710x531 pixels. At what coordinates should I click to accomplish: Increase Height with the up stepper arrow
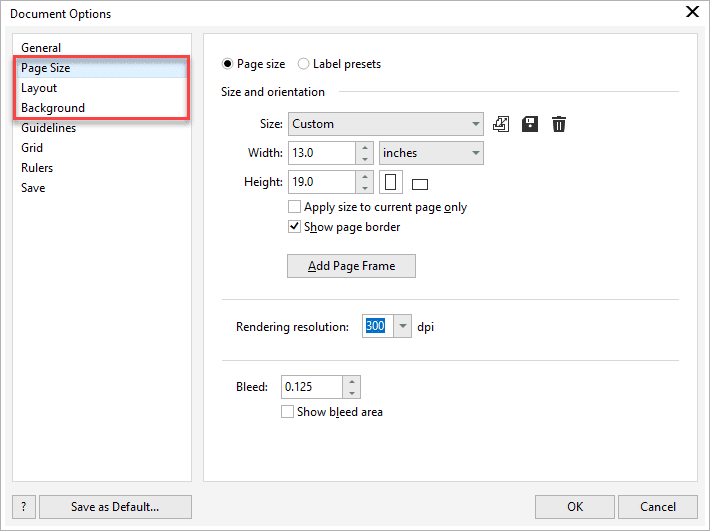pos(365,177)
